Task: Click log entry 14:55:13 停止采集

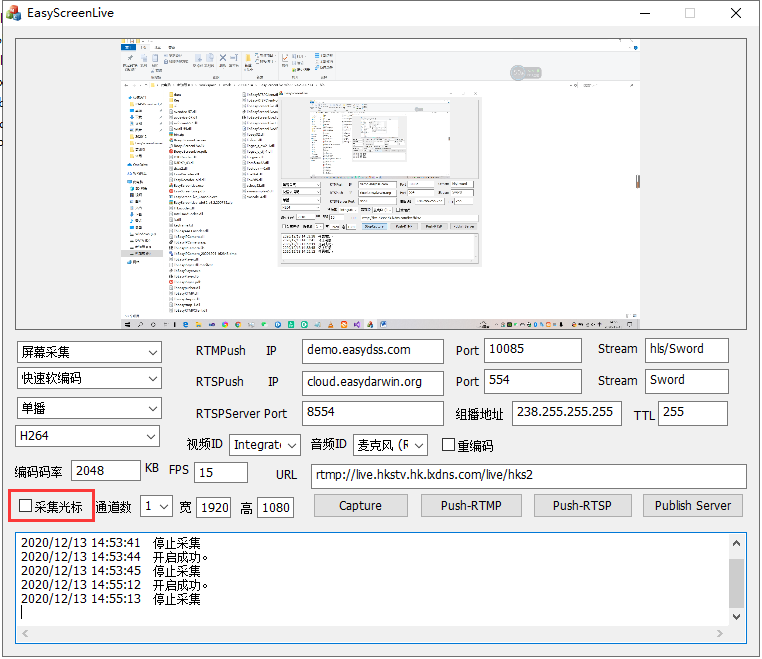Action: 111,599
